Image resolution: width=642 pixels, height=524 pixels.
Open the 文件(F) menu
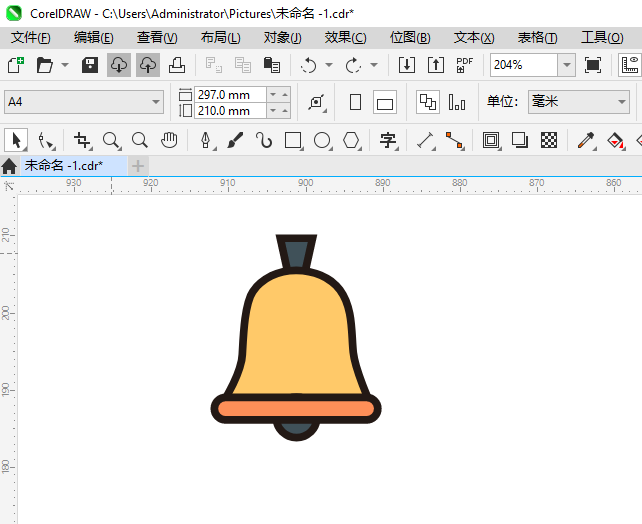coord(31,38)
